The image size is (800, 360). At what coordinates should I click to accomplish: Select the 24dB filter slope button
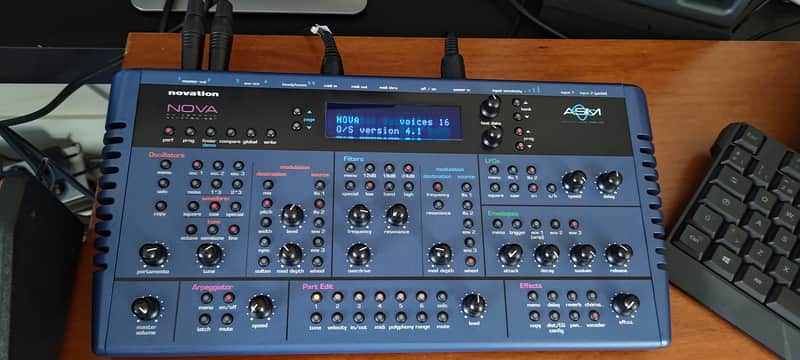click(408, 169)
